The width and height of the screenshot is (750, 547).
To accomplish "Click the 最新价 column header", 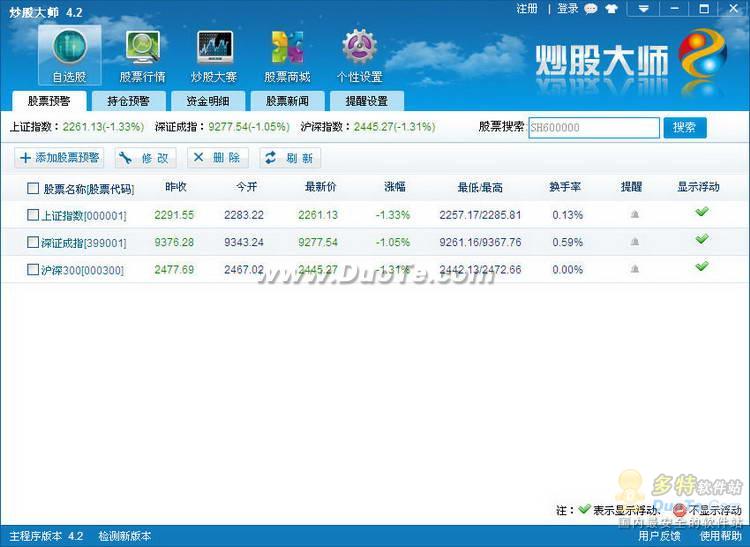I will coord(320,187).
